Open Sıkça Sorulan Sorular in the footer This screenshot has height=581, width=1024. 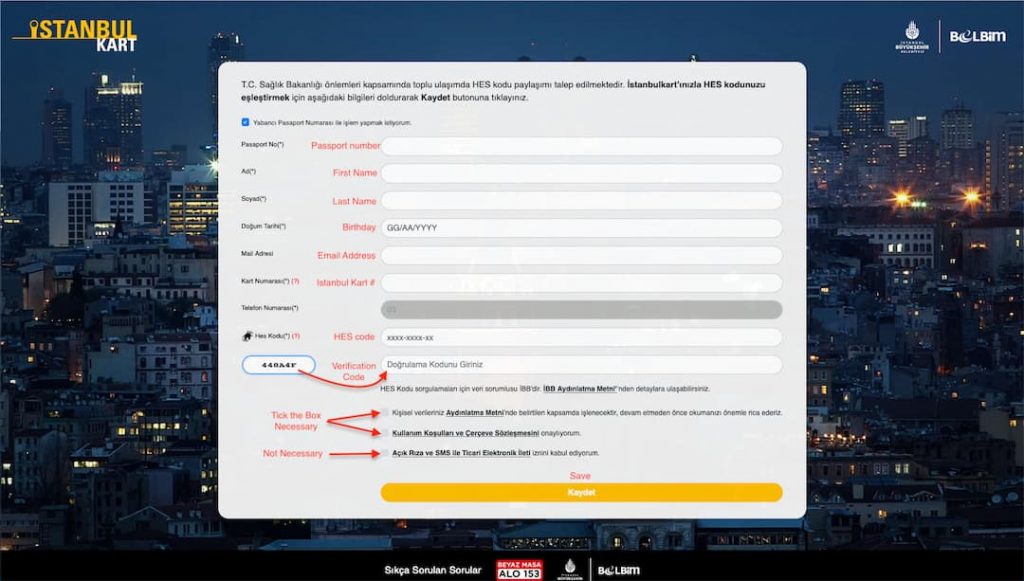[432, 570]
